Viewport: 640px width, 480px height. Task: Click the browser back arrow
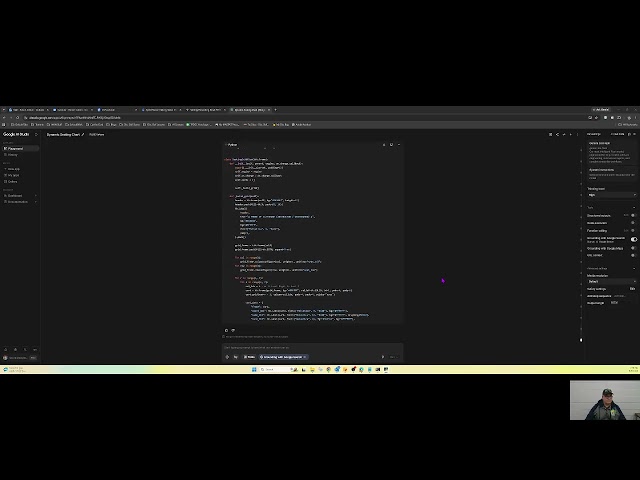point(4,118)
